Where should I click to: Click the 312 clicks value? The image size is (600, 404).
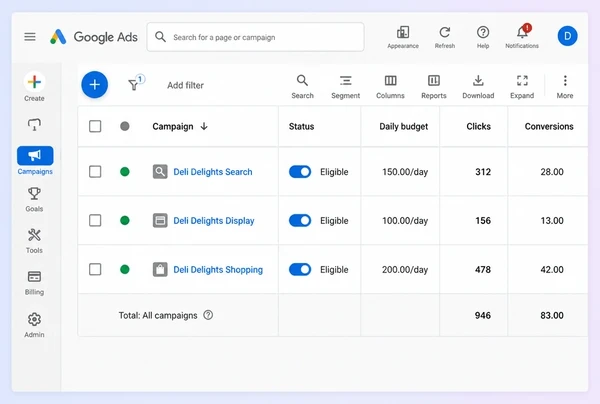tap(483, 172)
